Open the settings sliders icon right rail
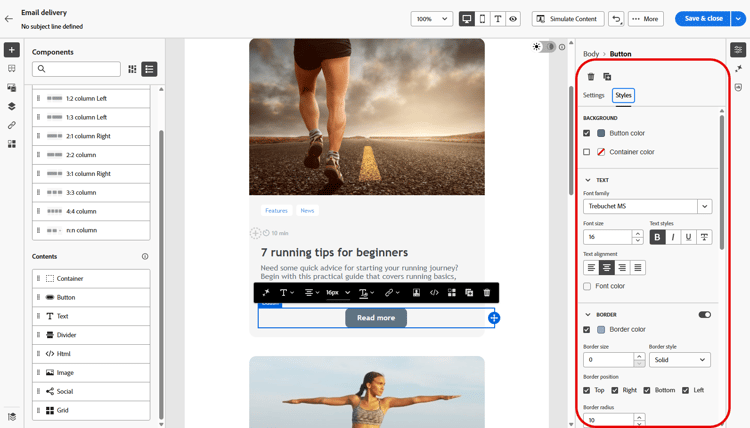The width and height of the screenshot is (750, 428). 738,50
